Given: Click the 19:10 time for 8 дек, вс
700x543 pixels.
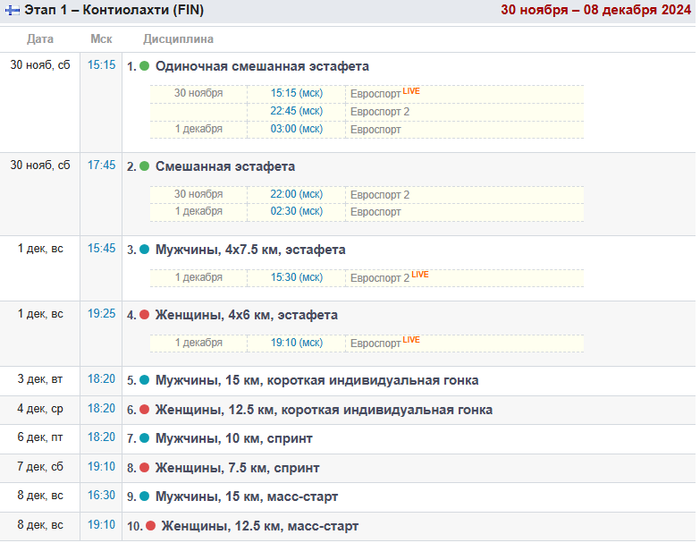Looking at the screenshot, I should 101,525.
